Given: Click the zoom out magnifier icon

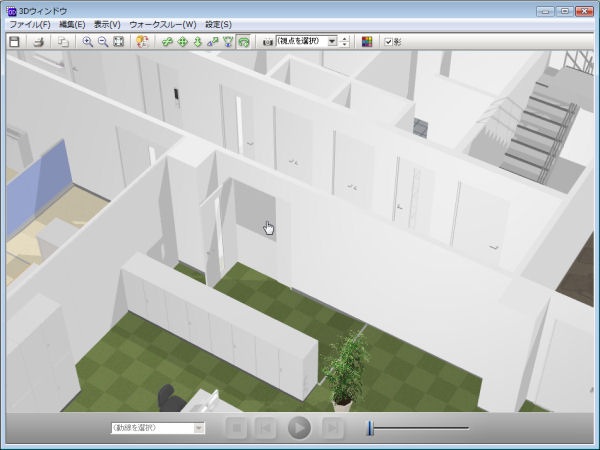Looking at the screenshot, I should [x=103, y=42].
